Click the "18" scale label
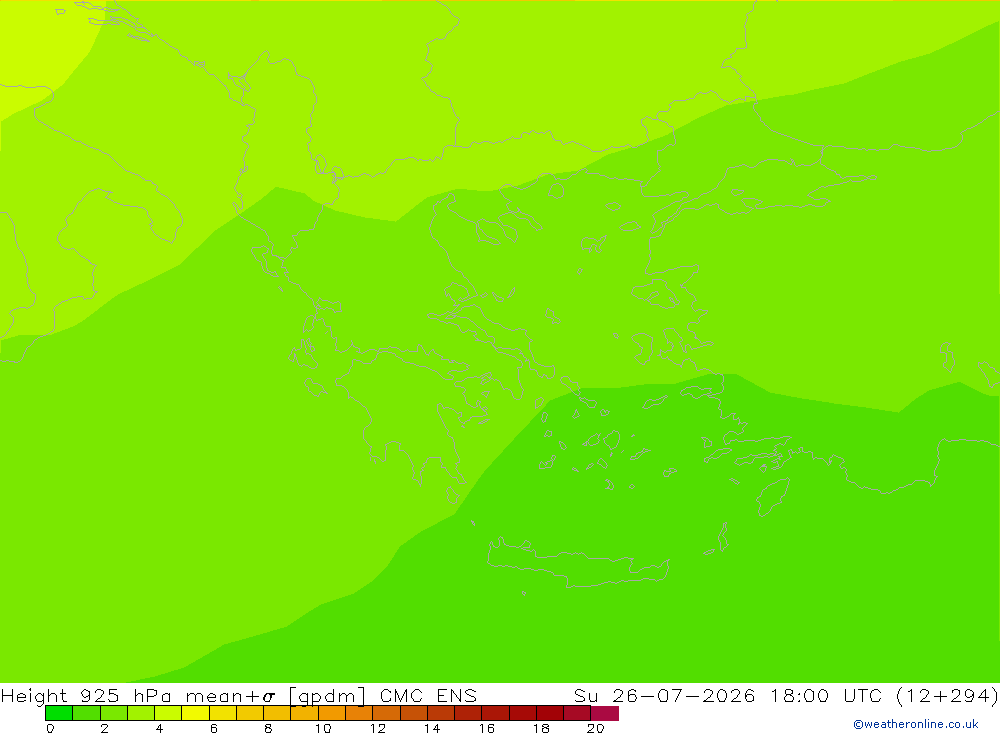This screenshot has height=733, width=1000. tap(541, 728)
